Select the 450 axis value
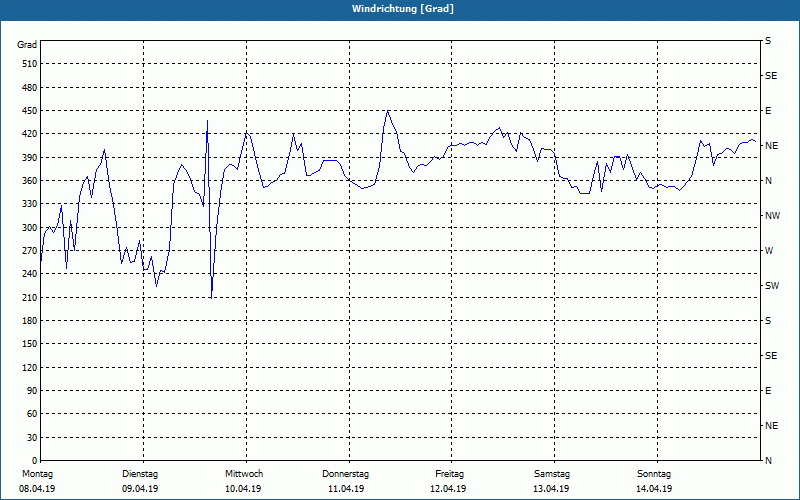The height and width of the screenshot is (500, 800). click(x=30, y=111)
